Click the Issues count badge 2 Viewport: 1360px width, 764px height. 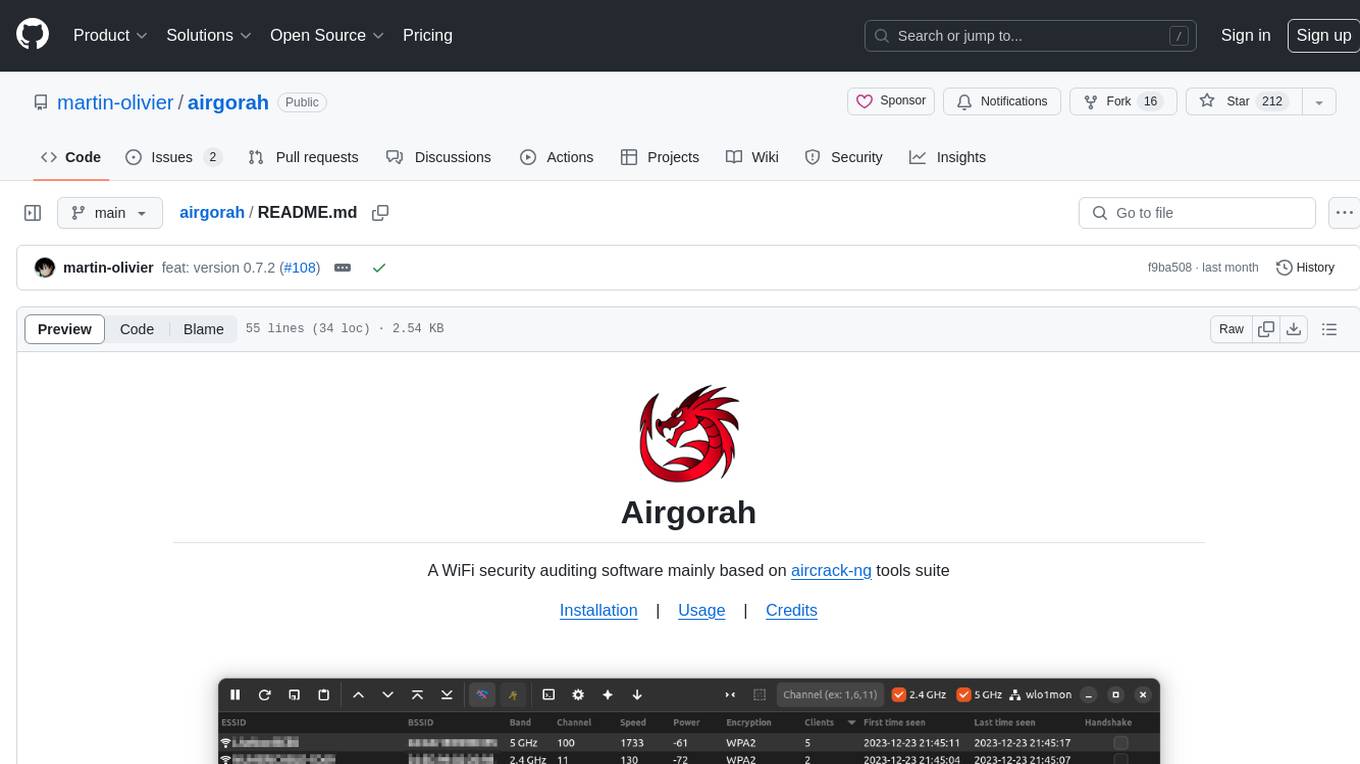point(212,157)
